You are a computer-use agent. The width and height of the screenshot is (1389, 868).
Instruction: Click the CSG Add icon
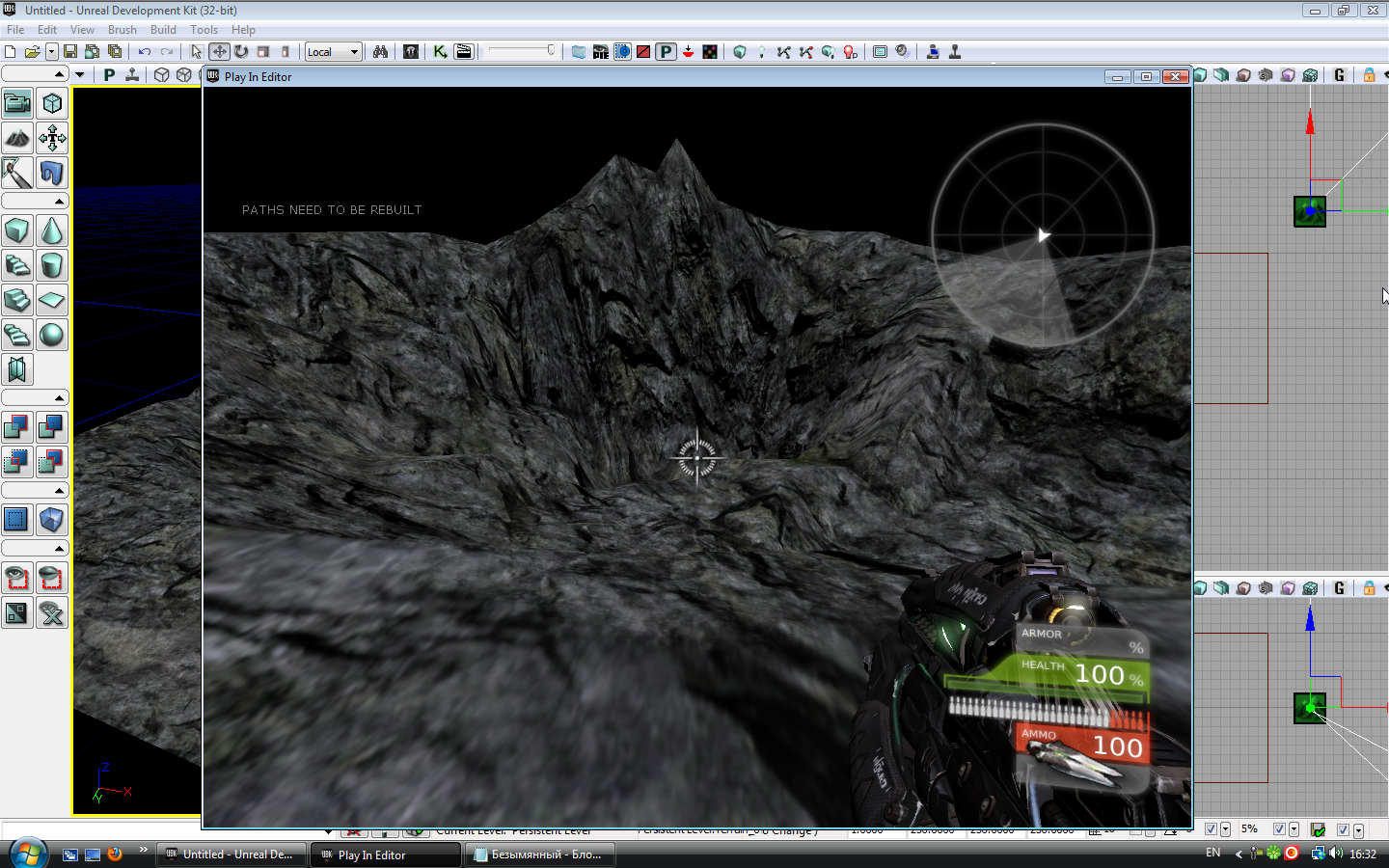17,427
